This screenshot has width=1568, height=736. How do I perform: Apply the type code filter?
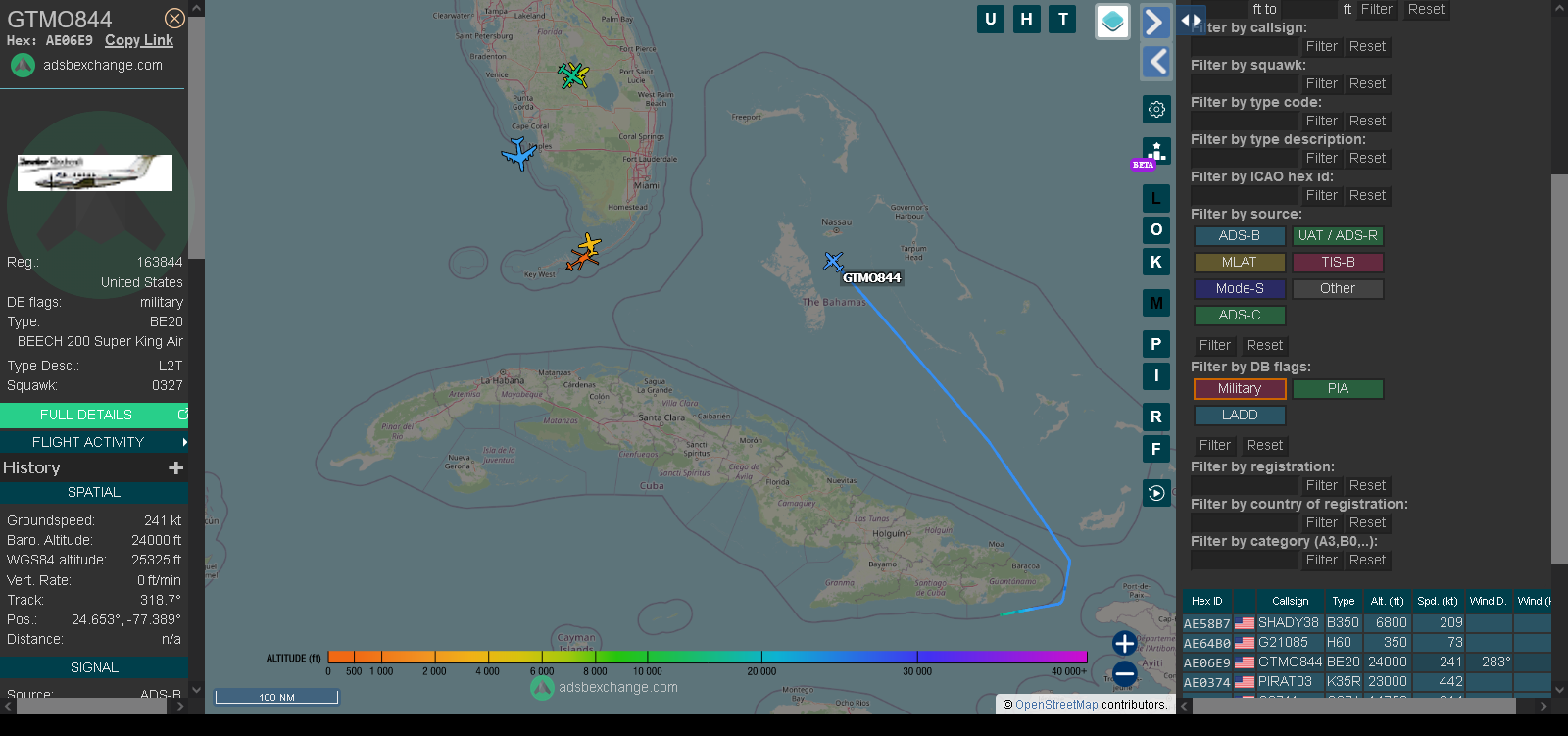pyautogui.click(x=1321, y=121)
